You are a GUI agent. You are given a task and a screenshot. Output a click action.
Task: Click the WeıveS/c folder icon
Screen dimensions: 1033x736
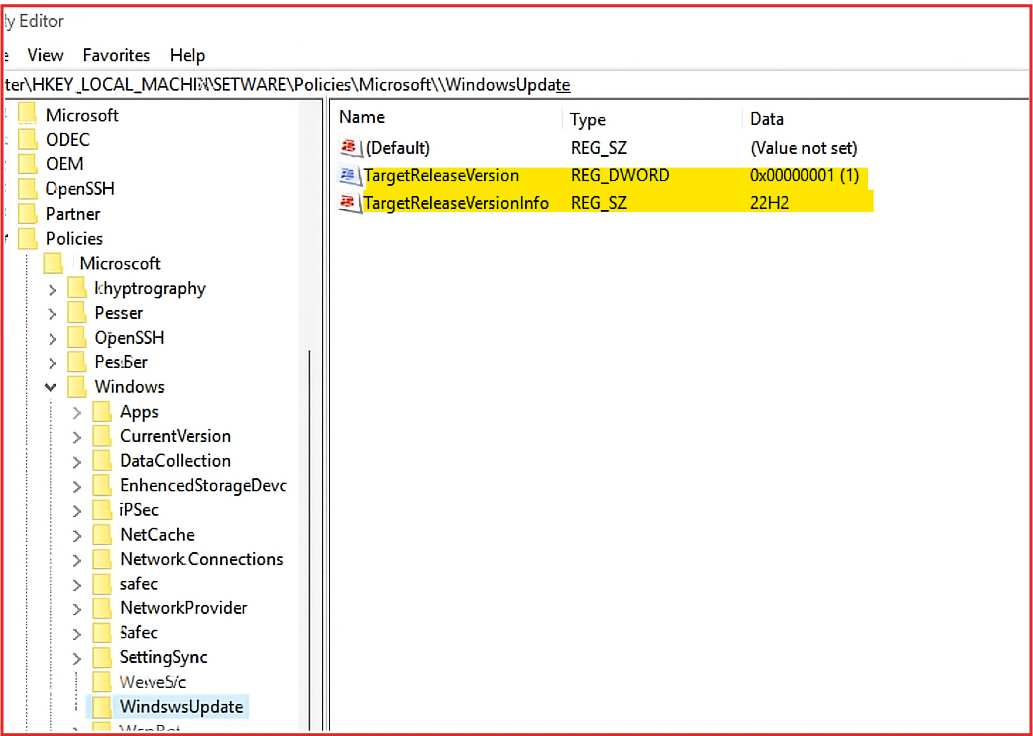pos(102,681)
